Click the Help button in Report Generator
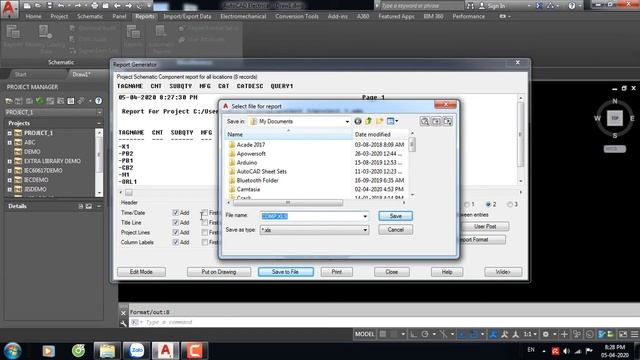This screenshot has height=360, width=640. [447, 272]
